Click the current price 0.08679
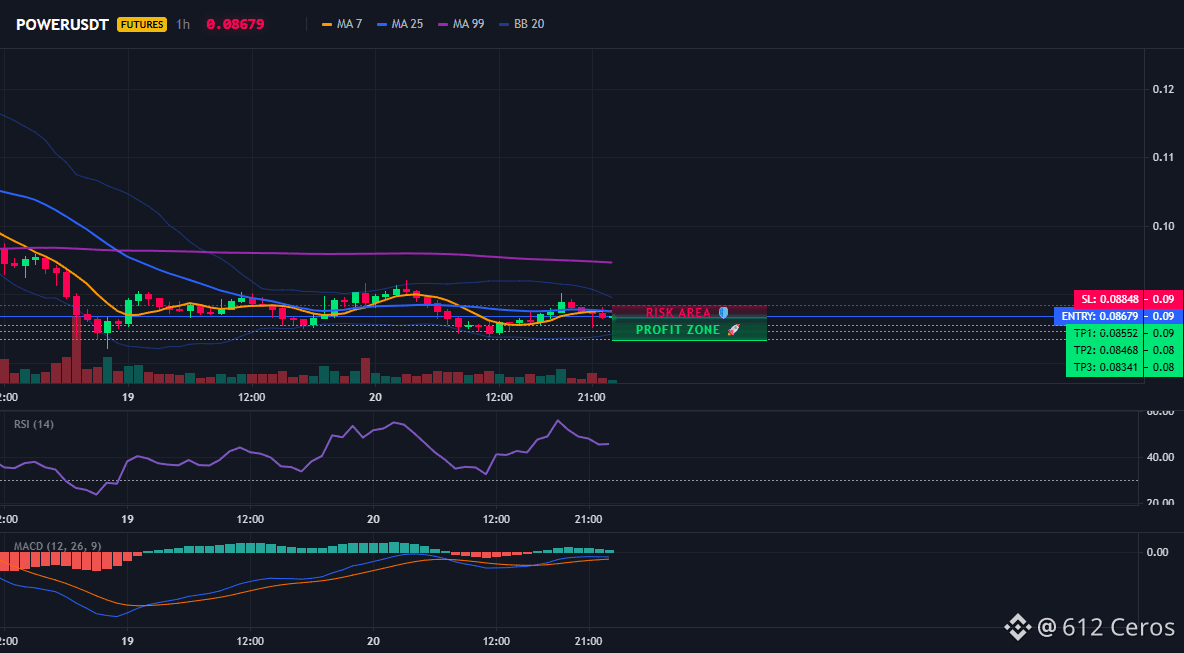 point(235,24)
